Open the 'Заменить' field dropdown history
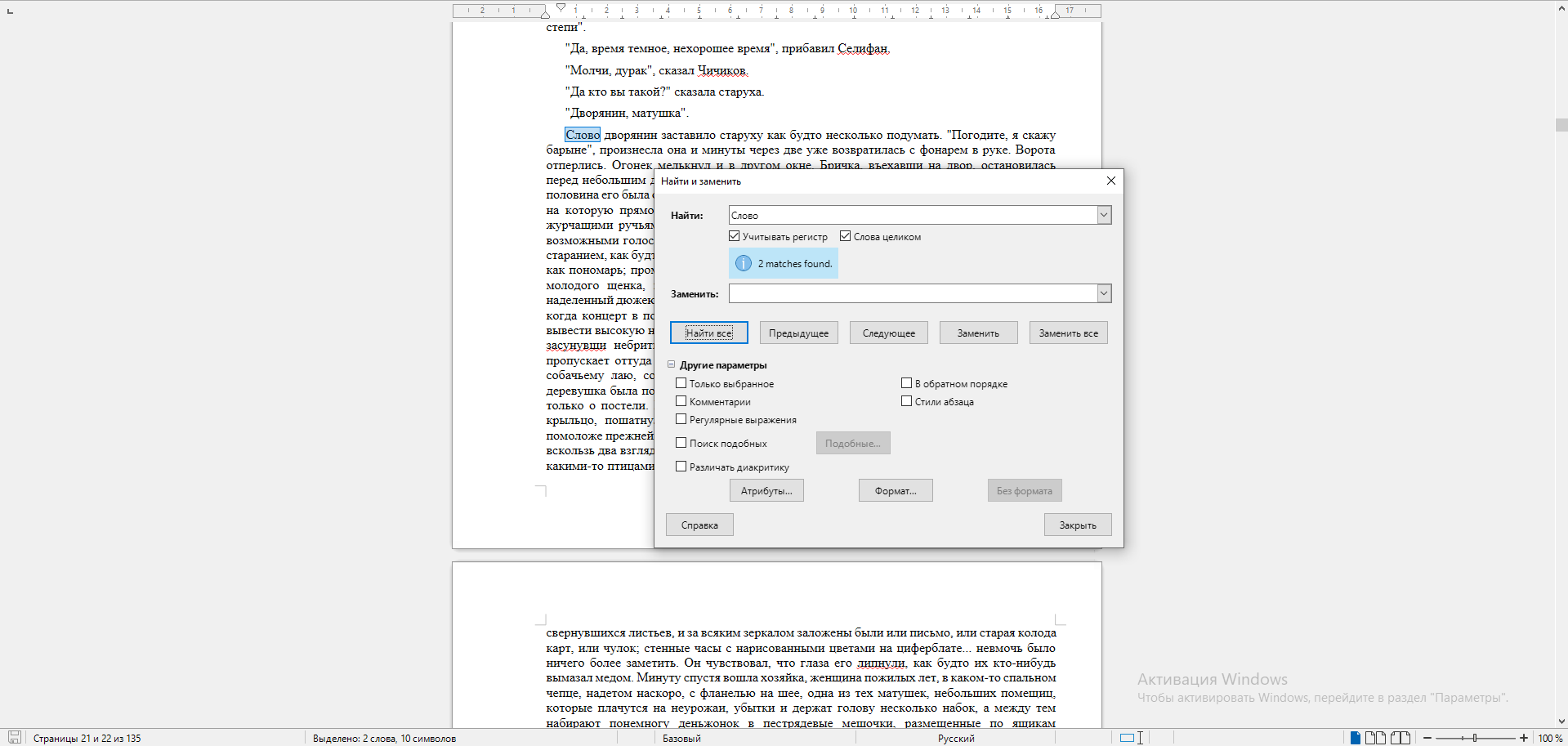 (x=1104, y=293)
